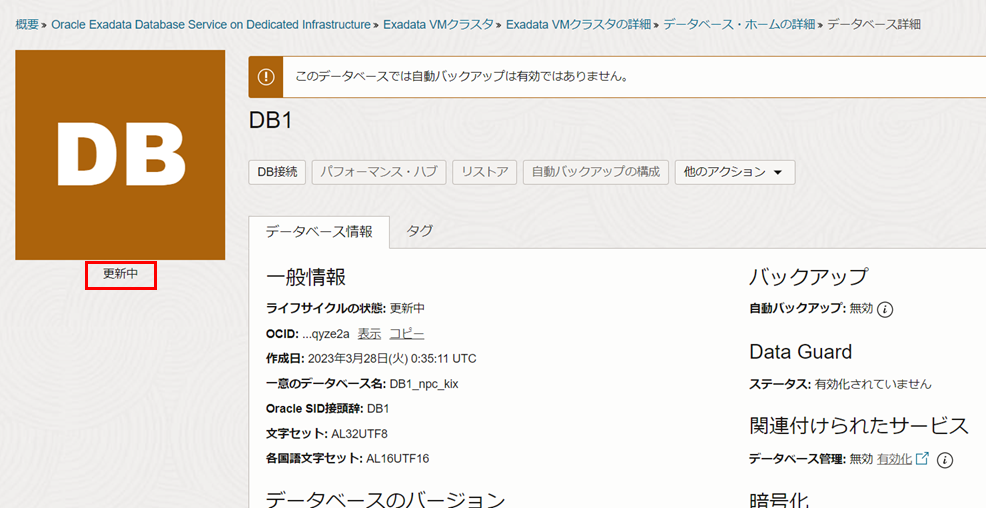Image resolution: width=986 pixels, height=508 pixels.
Task: Click 有効化 link for データベース管理
Action: [x=894, y=459]
